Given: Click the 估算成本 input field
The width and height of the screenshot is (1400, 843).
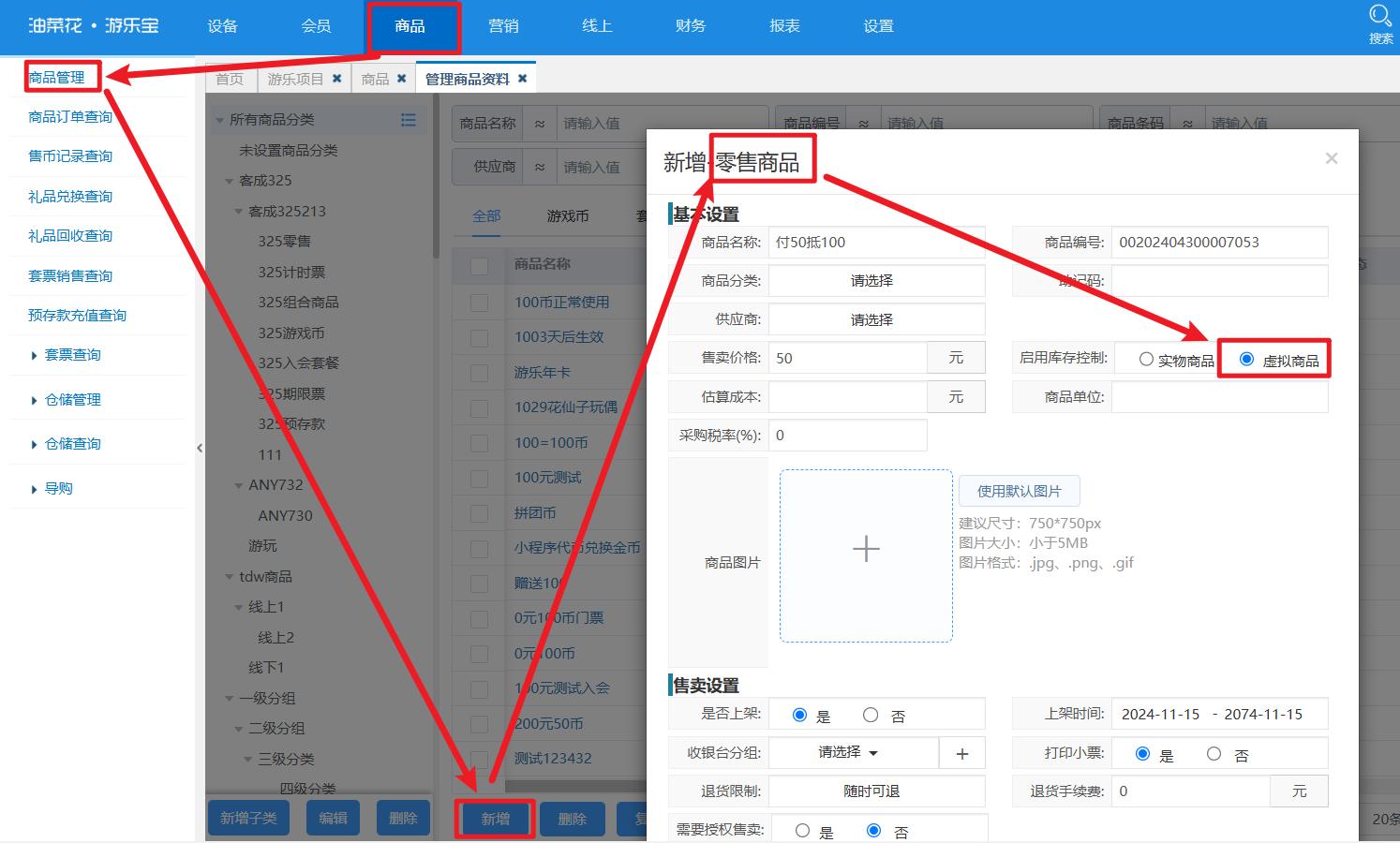Looking at the screenshot, I should click(x=847, y=396).
